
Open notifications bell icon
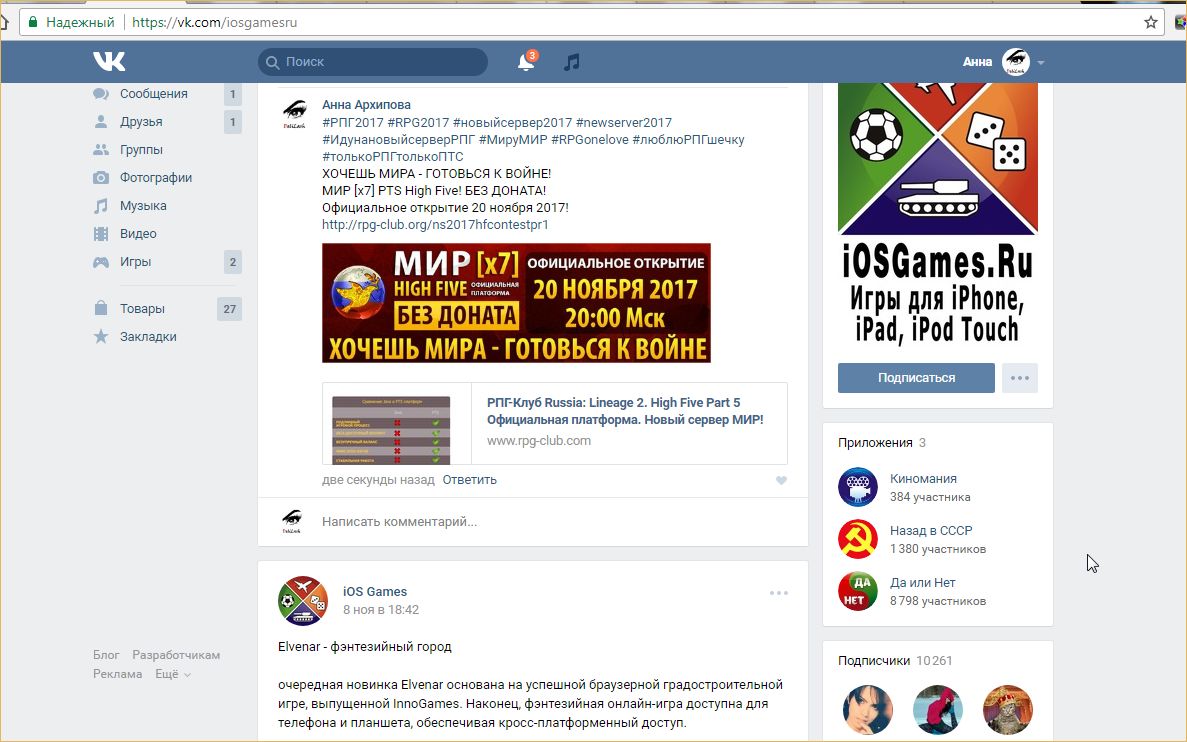pyautogui.click(x=526, y=61)
